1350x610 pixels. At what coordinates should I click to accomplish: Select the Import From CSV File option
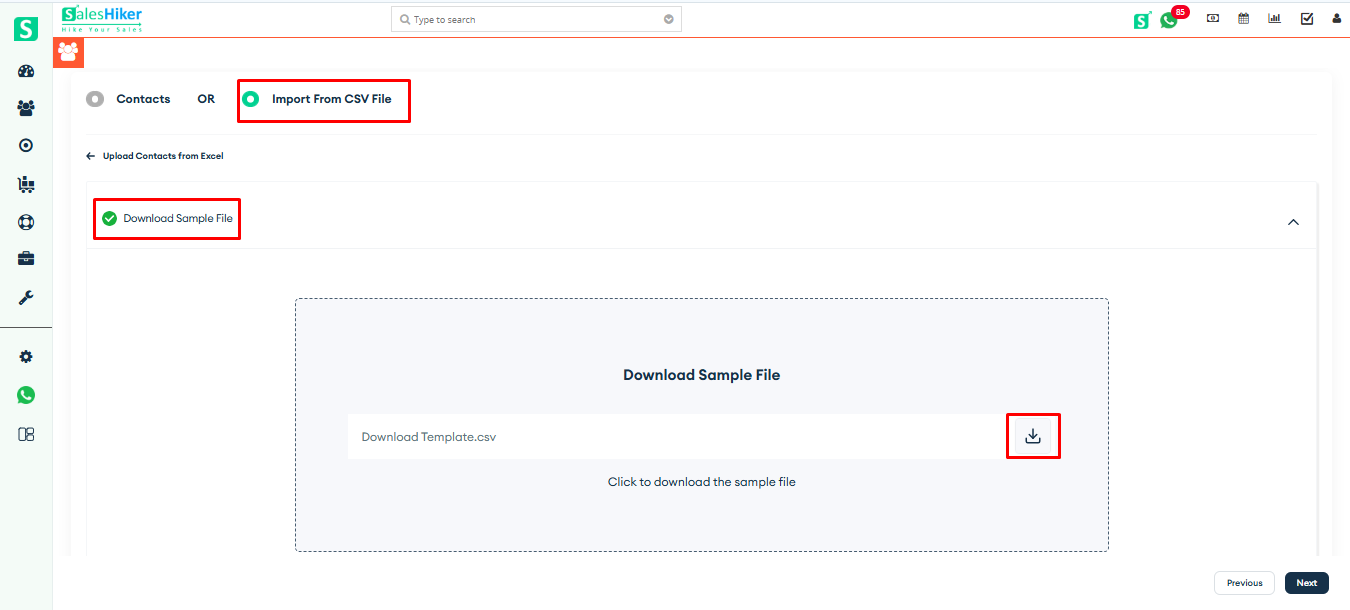(250, 98)
